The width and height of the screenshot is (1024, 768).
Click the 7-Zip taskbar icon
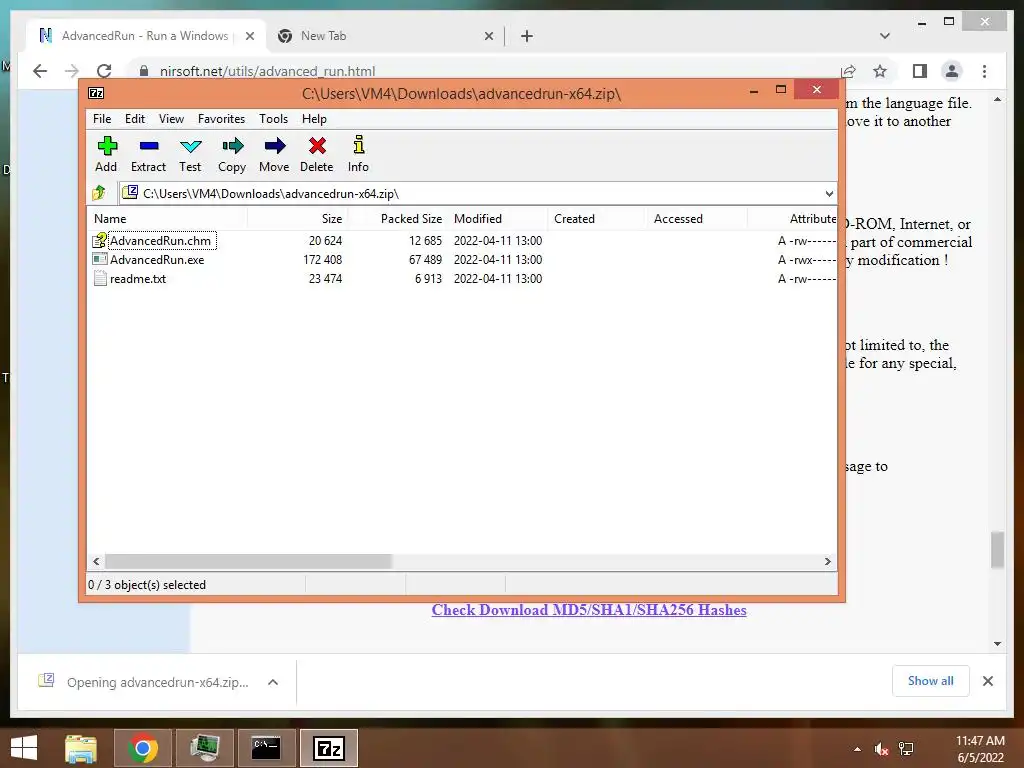point(328,748)
